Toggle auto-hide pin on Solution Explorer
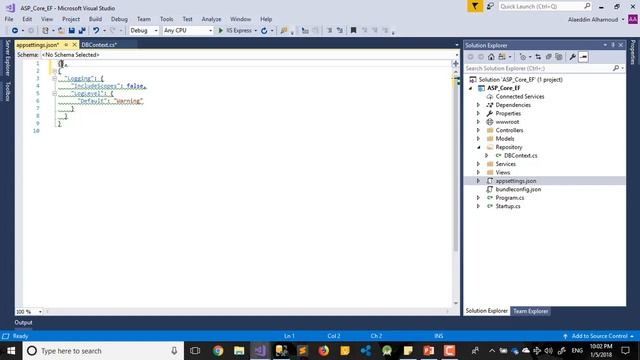This screenshot has height=360, width=640. tap(613, 45)
